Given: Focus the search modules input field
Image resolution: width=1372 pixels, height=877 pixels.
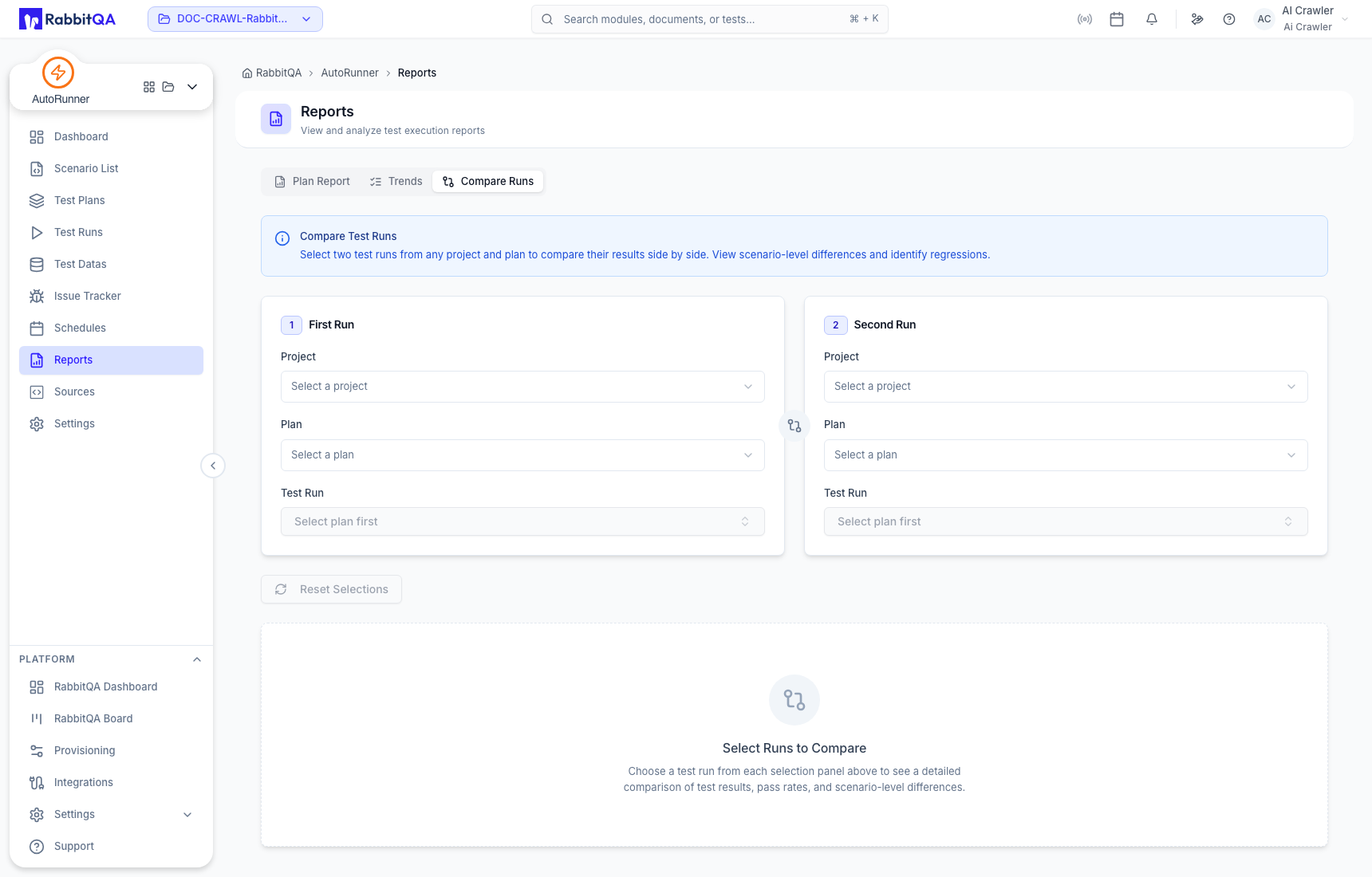Looking at the screenshot, I should pos(710,19).
